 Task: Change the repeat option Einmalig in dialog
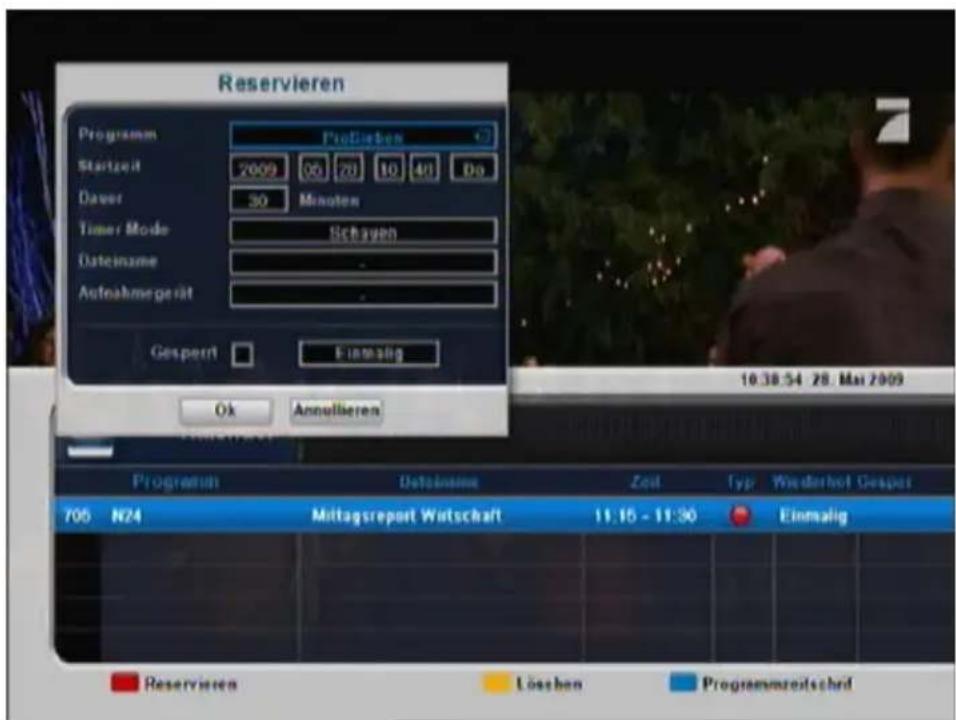pos(369,354)
